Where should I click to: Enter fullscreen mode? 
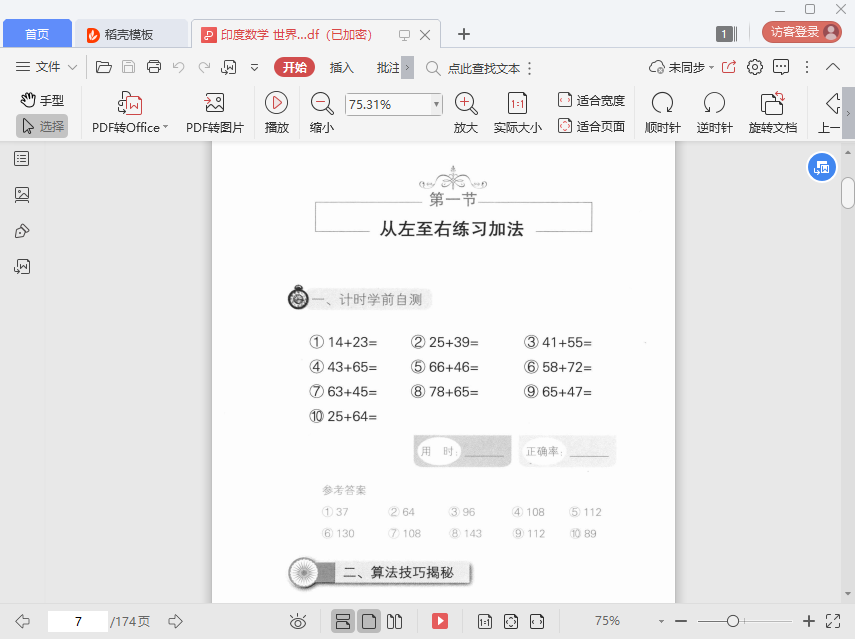pos(833,621)
